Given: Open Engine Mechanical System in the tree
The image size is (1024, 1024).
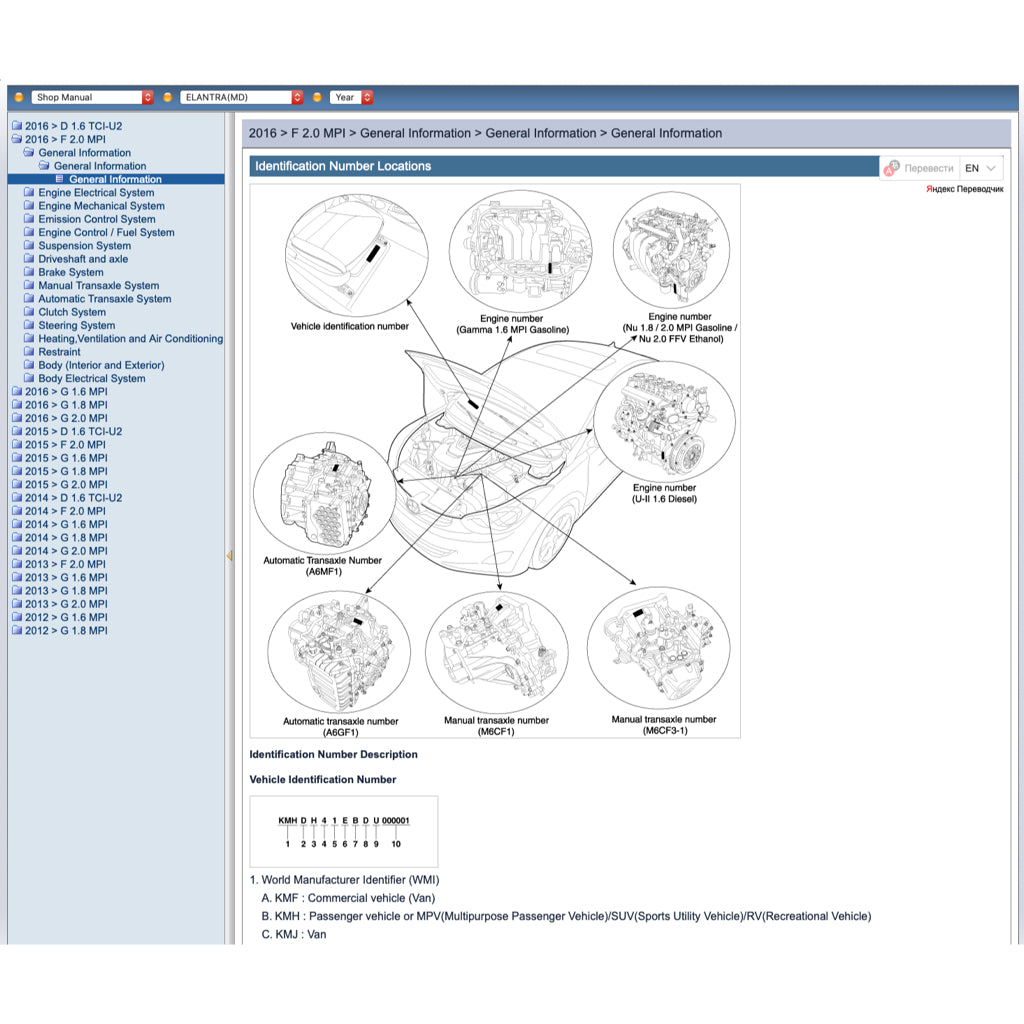Looking at the screenshot, I should 101,206.
